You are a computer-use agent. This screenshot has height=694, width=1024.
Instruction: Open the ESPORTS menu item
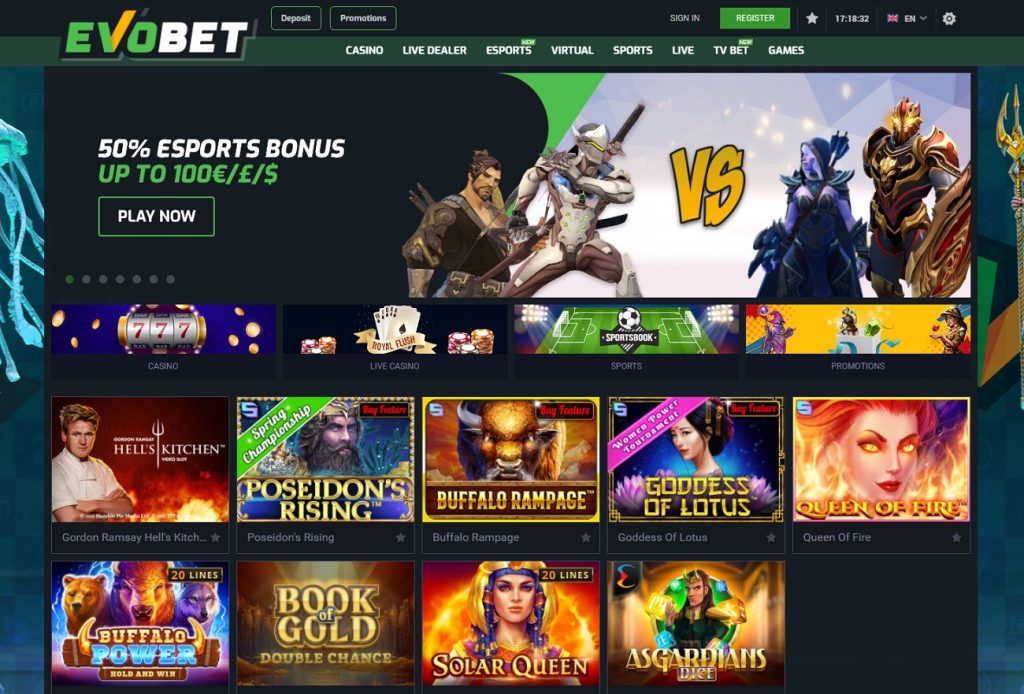pos(509,50)
